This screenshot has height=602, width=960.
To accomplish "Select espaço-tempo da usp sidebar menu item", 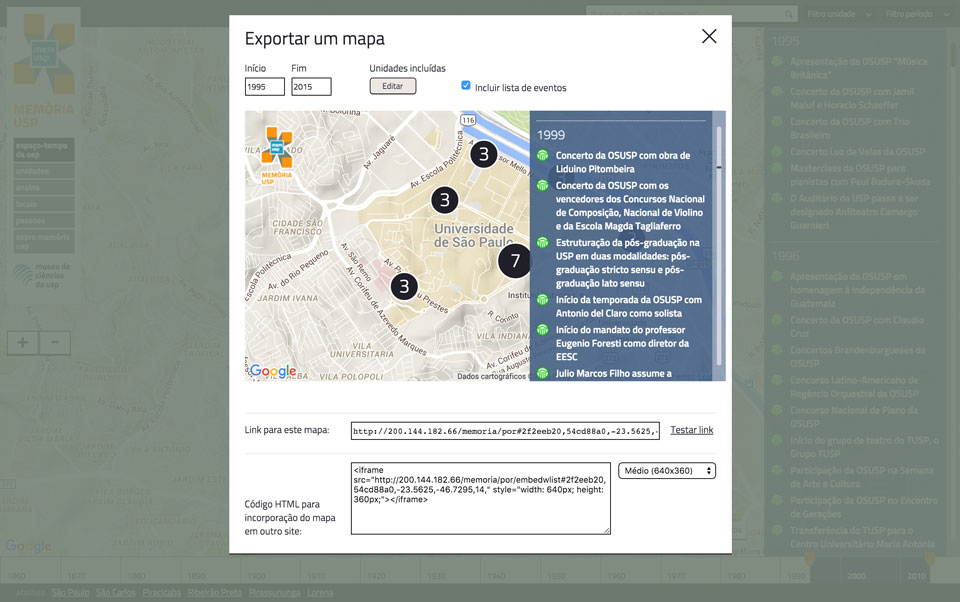I will (x=44, y=150).
